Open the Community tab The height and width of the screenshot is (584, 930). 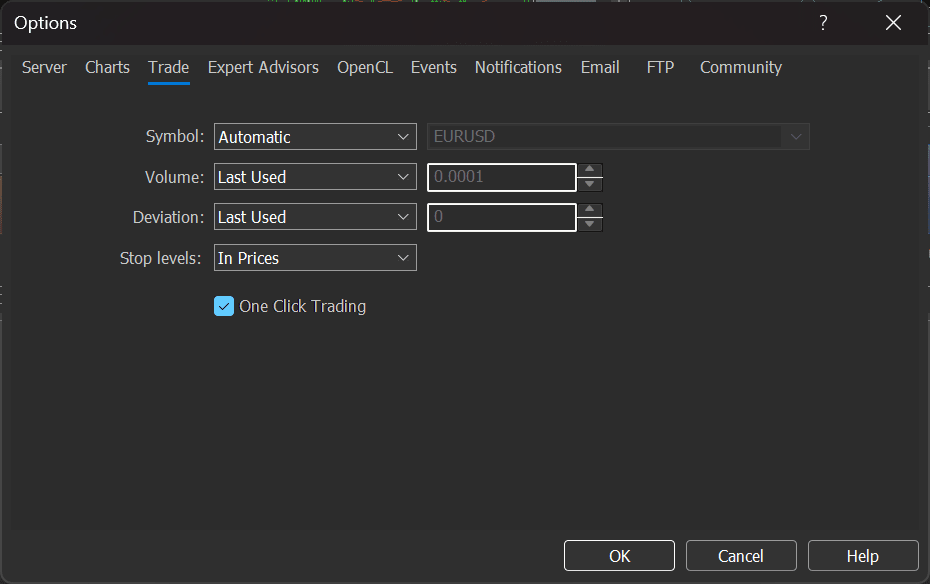tap(741, 67)
